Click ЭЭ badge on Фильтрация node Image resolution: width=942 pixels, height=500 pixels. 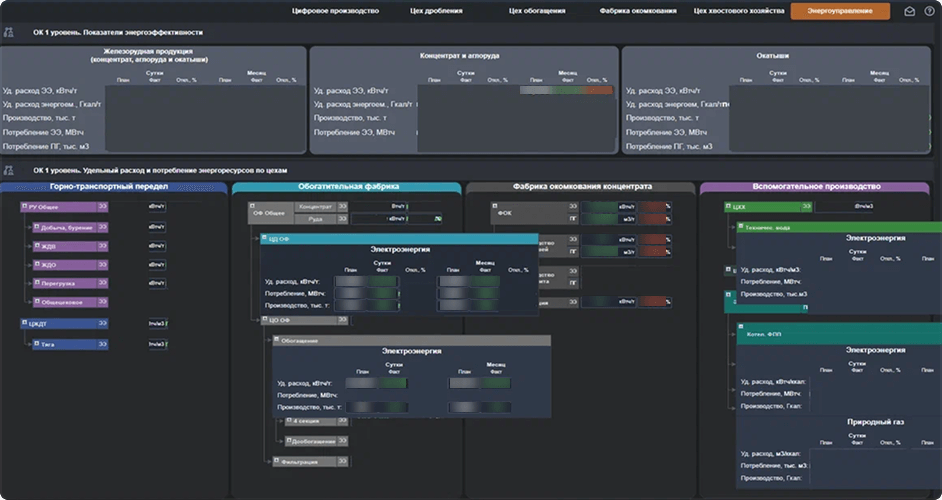point(342,462)
